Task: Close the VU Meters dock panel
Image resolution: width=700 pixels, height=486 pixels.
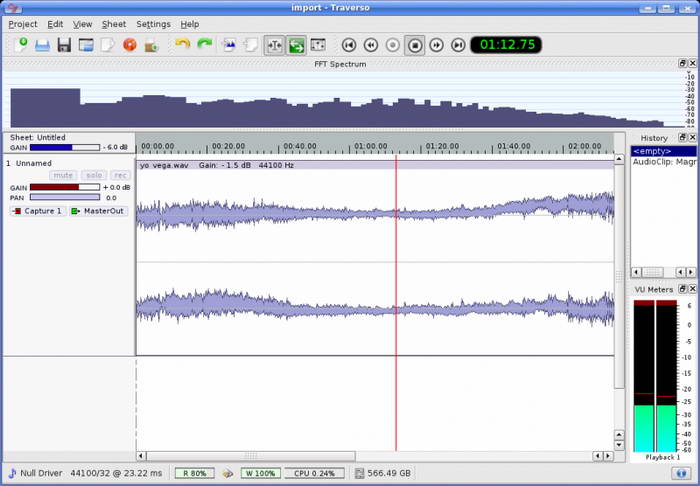Action: click(x=692, y=289)
